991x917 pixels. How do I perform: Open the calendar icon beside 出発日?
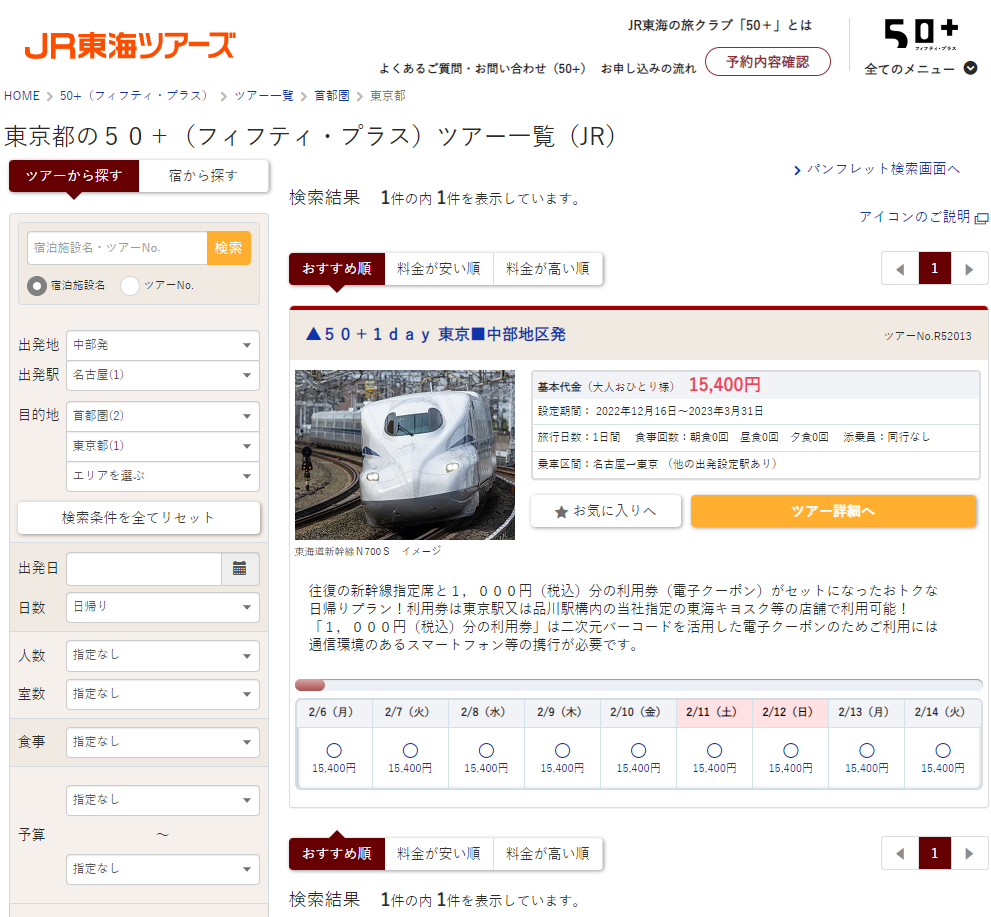click(x=240, y=568)
